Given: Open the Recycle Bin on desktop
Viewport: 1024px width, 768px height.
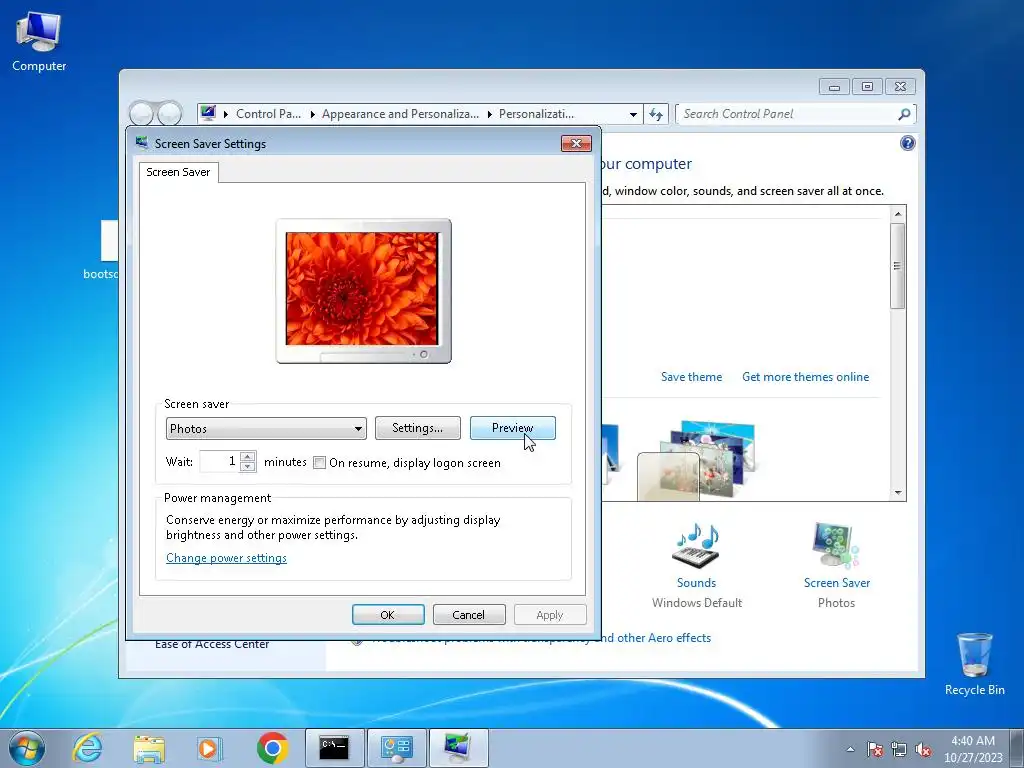Looking at the screenshot, I should coord(974,664).
